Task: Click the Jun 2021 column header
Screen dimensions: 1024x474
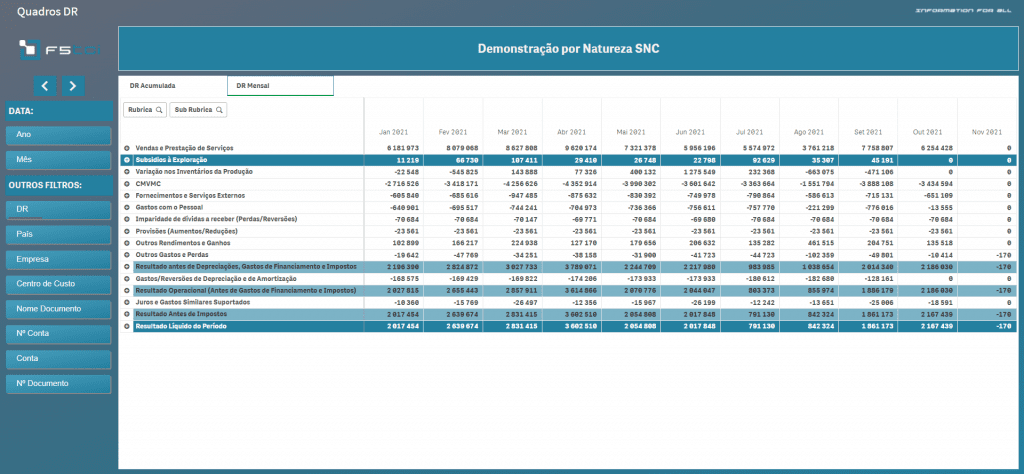Action: 690,132
